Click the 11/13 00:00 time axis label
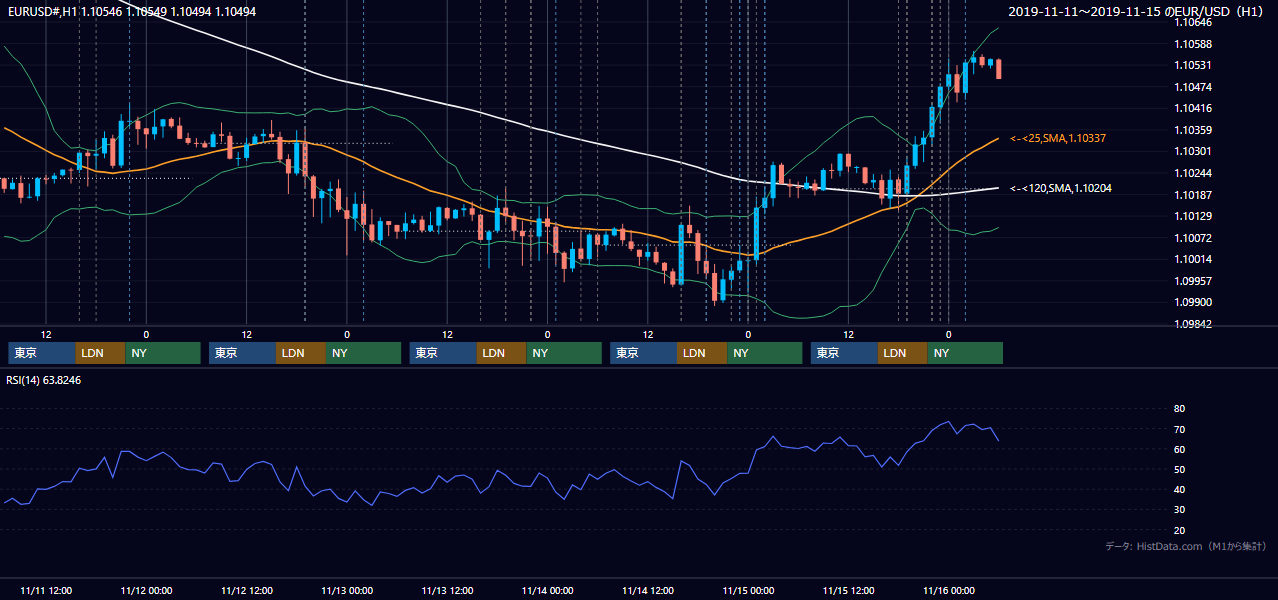The height and width of the screenshot is (600, 1278). (x=347, y=590)
